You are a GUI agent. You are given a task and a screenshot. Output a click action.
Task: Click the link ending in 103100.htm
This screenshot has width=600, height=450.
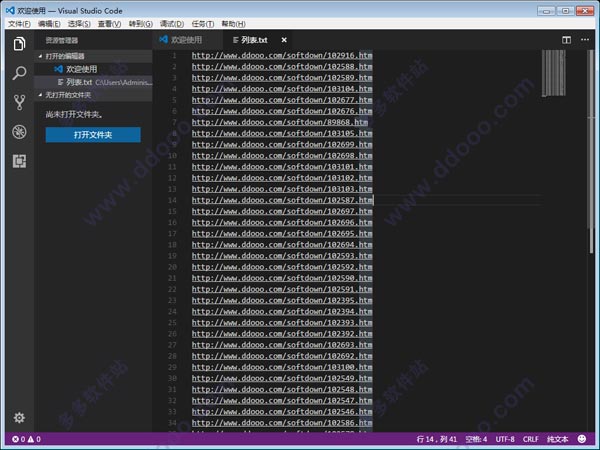(282, 367)
